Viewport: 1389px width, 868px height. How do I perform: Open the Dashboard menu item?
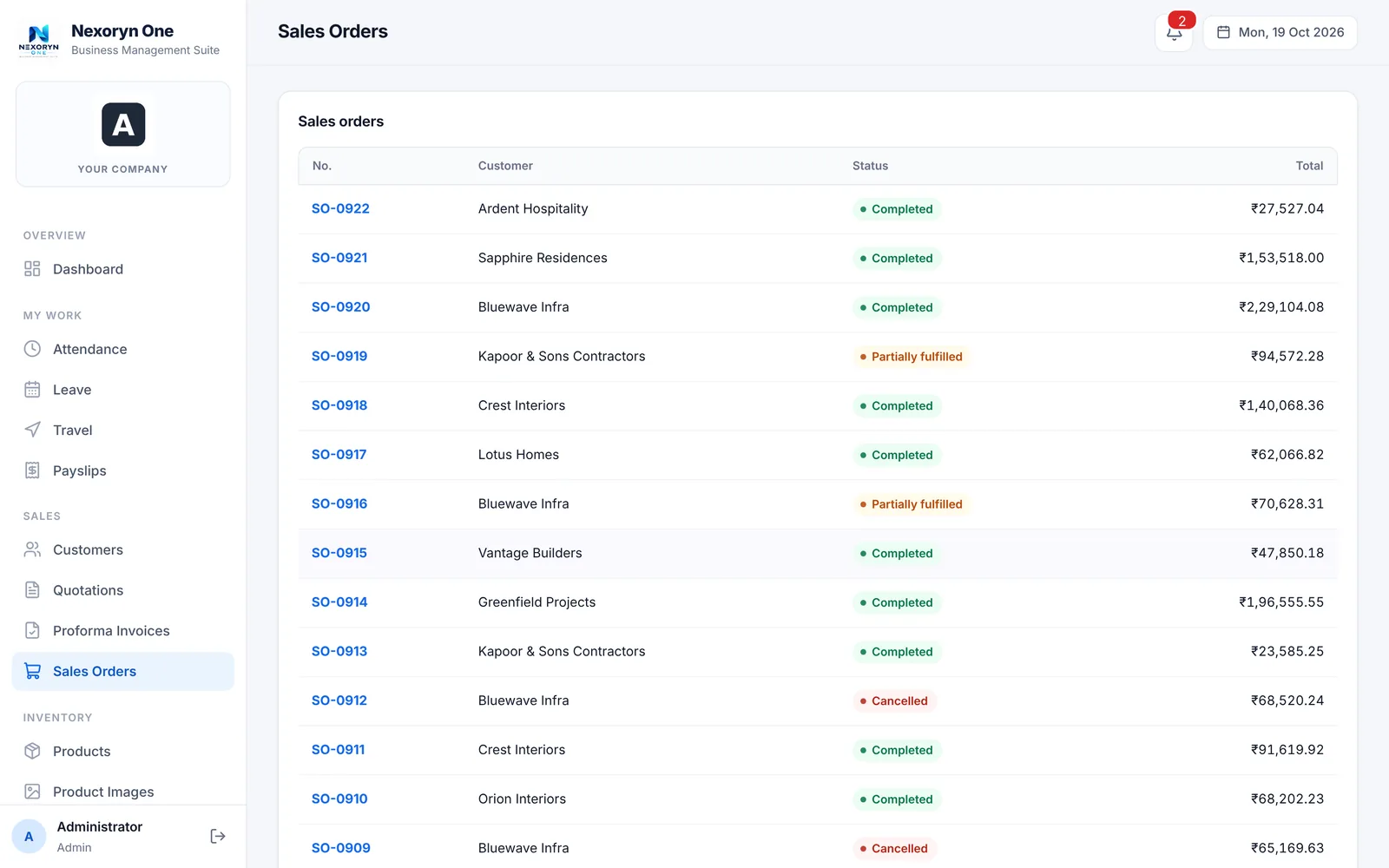[x=123, y=269]
